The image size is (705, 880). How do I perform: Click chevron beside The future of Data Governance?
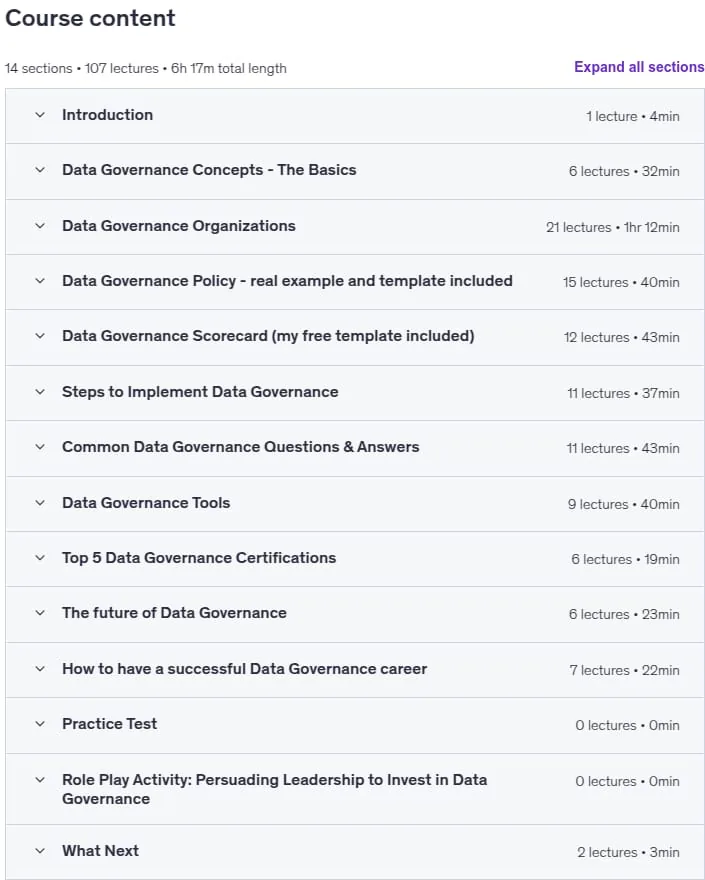40,613
